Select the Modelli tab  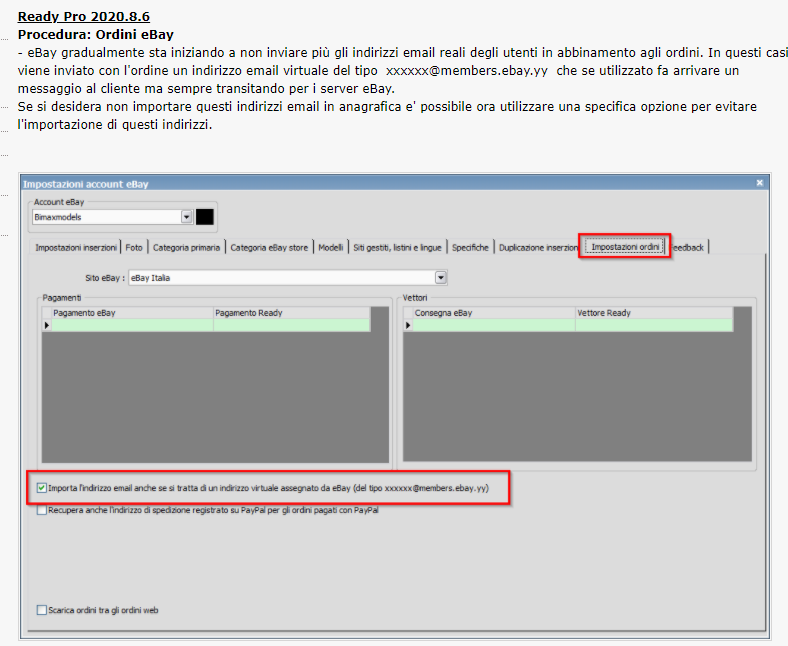(331, 247)
